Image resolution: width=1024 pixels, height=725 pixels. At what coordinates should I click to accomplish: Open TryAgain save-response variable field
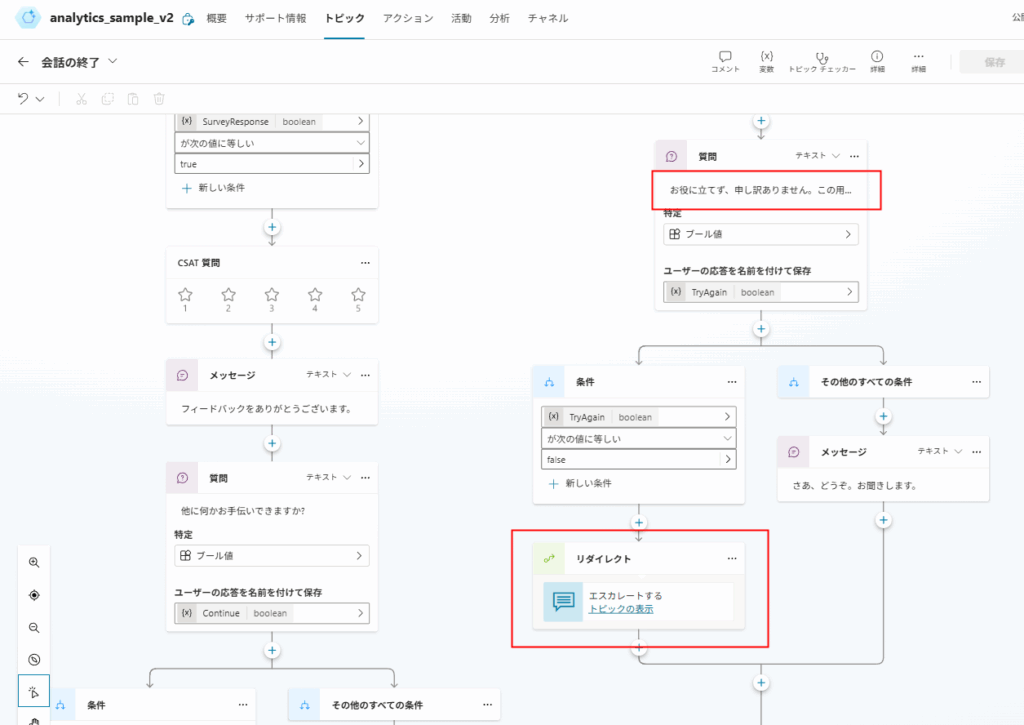[x=761, y=292]
